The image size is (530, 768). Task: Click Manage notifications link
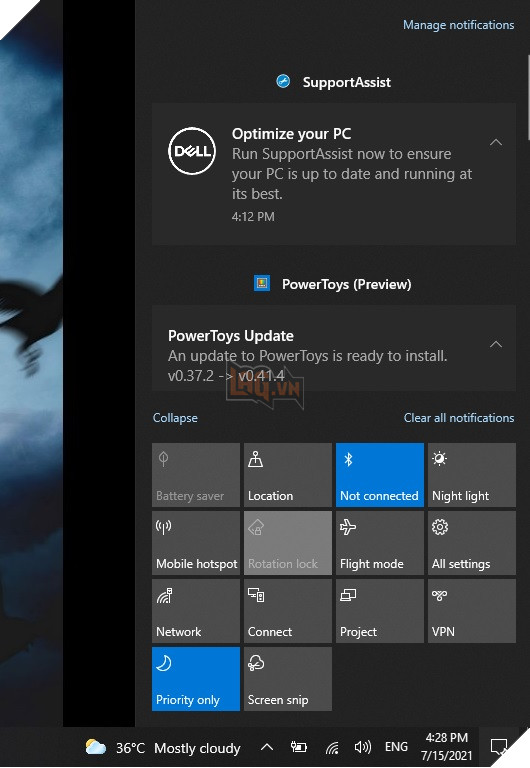pos(458,25)
